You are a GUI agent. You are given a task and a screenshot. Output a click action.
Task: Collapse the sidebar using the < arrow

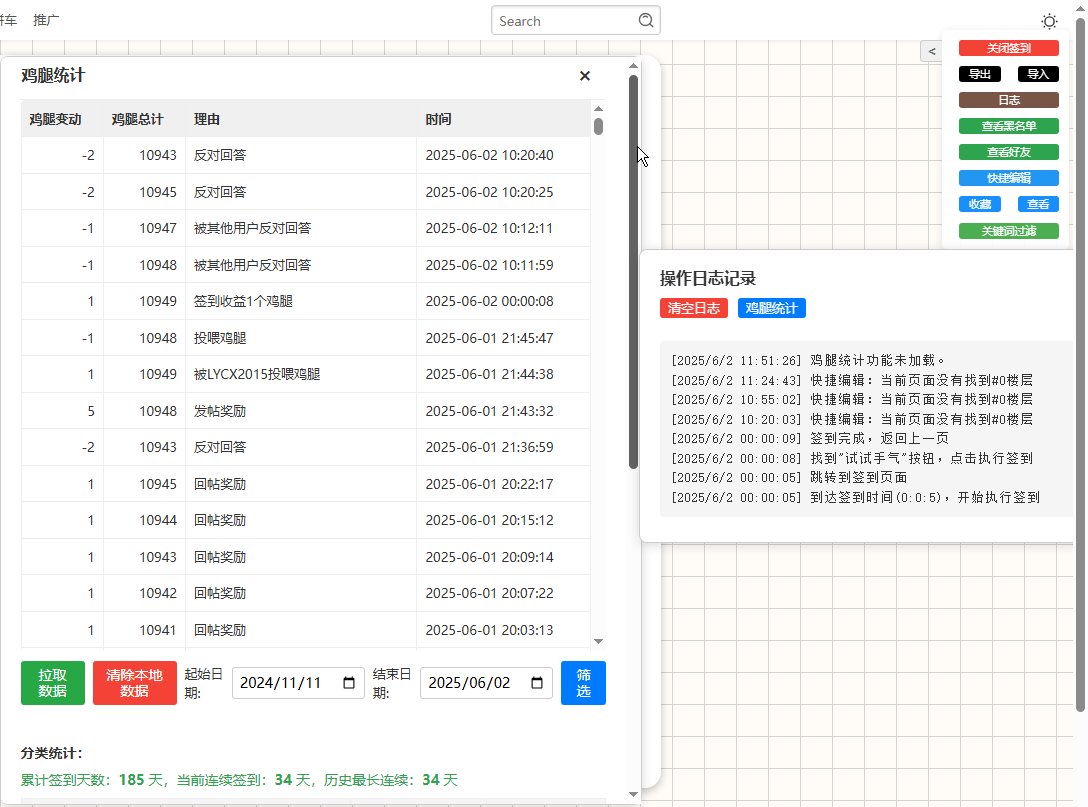coord(932,50)
